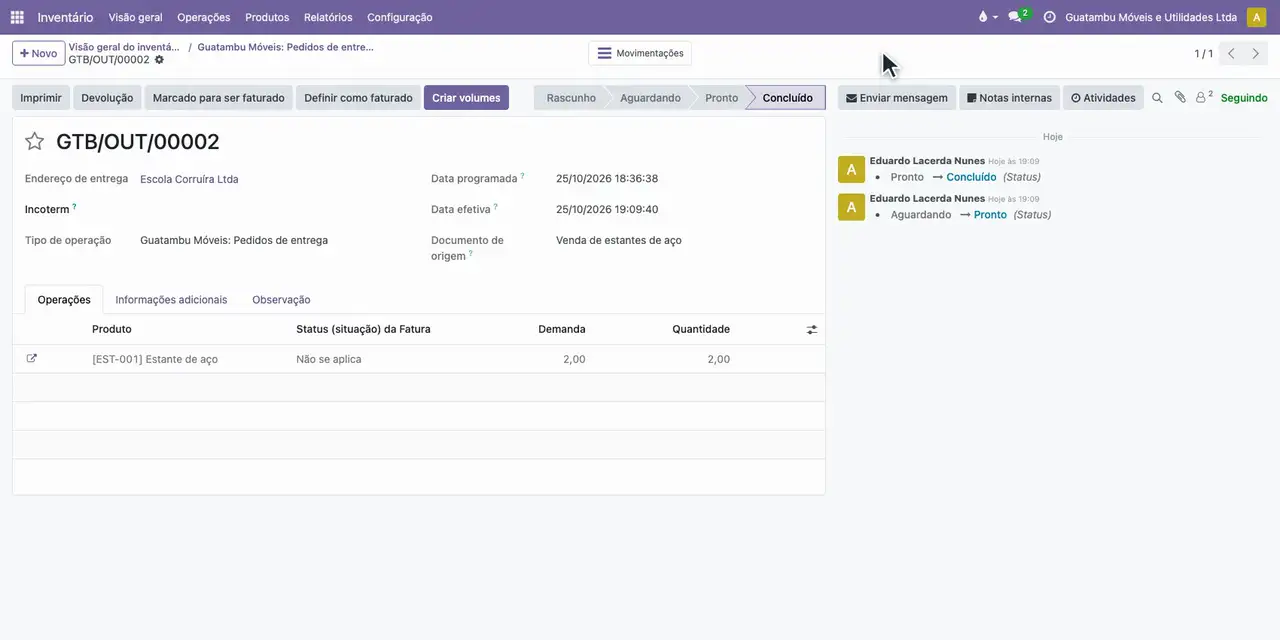Show help tooltip for Data programada
The height and width of the screenshot is (640, 1280).
pyautogui.click(x=523, y=176)
